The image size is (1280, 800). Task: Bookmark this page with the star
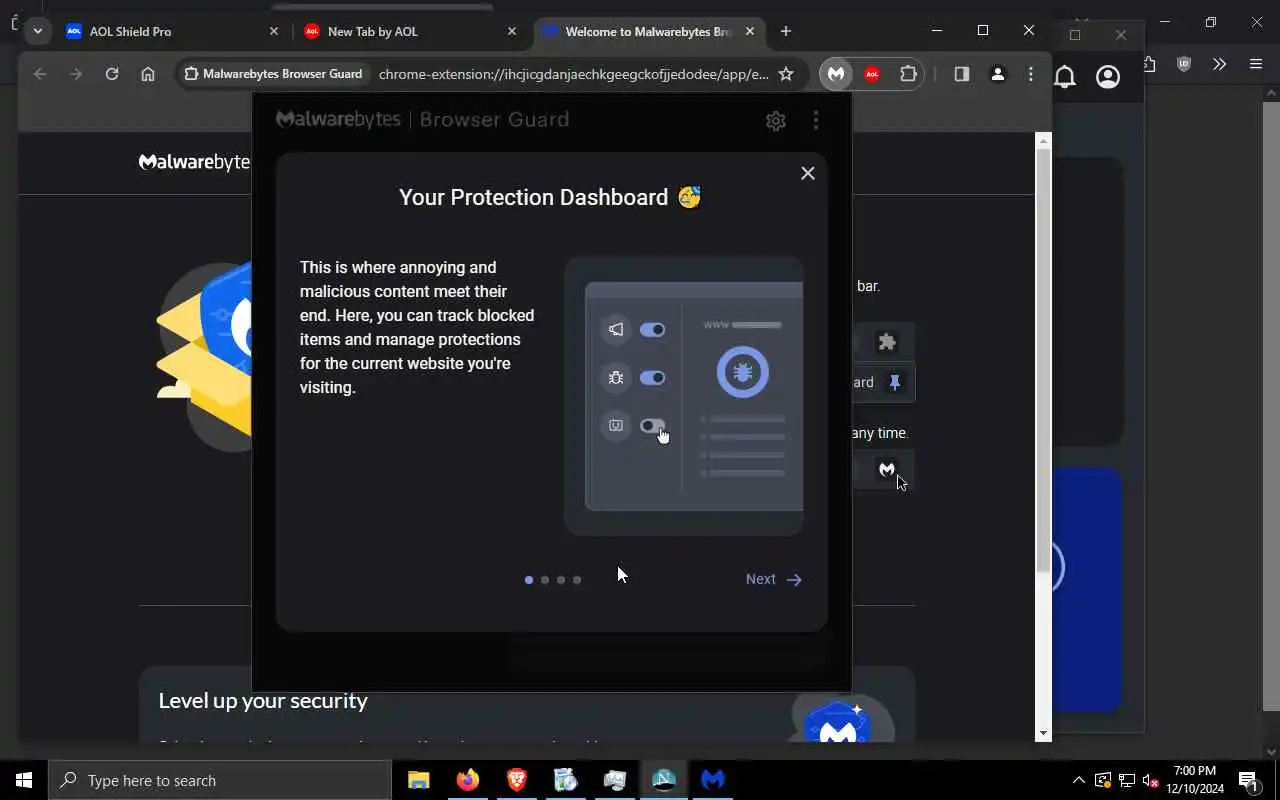tap(786, 74)
